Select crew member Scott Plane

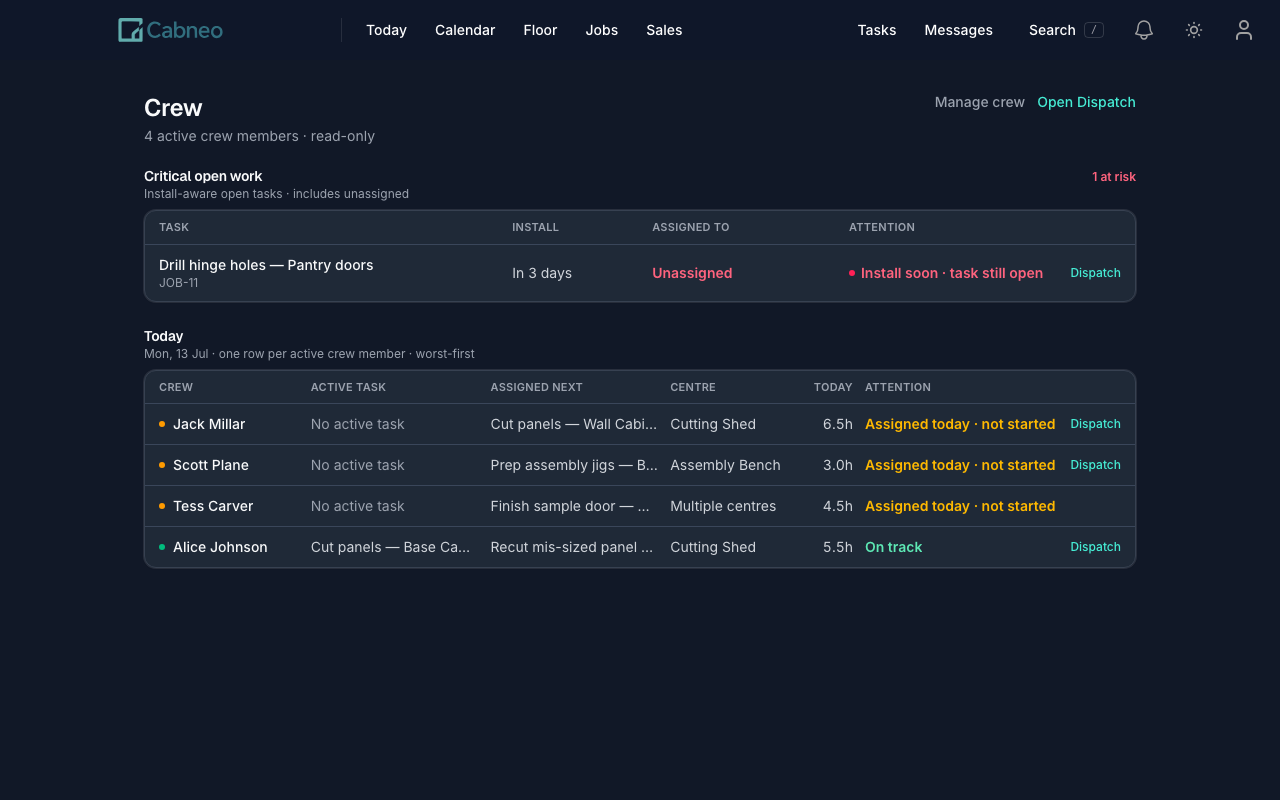coord(211,465)
